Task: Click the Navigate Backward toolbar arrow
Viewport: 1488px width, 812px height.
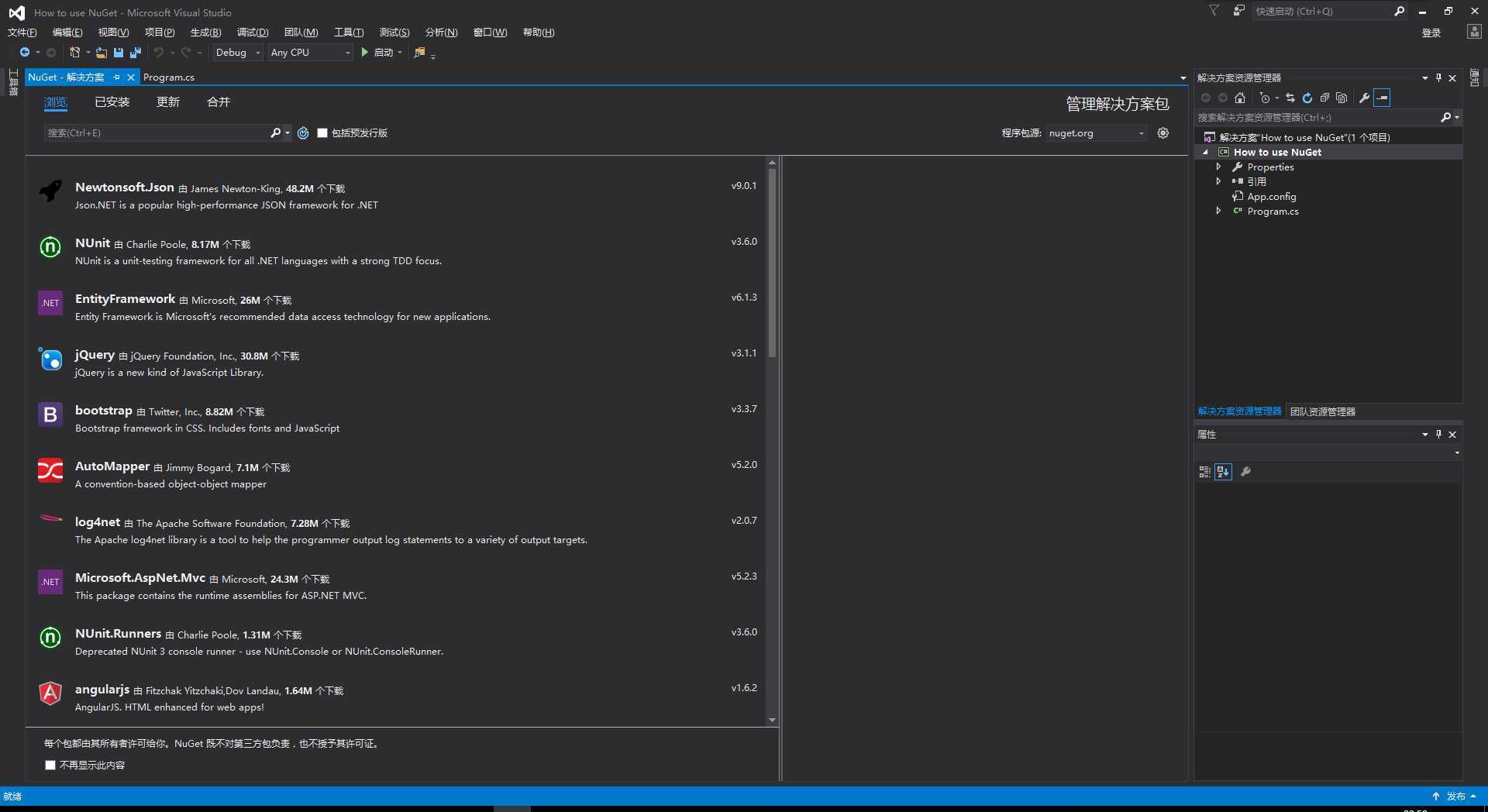Action: coord(25,52)
